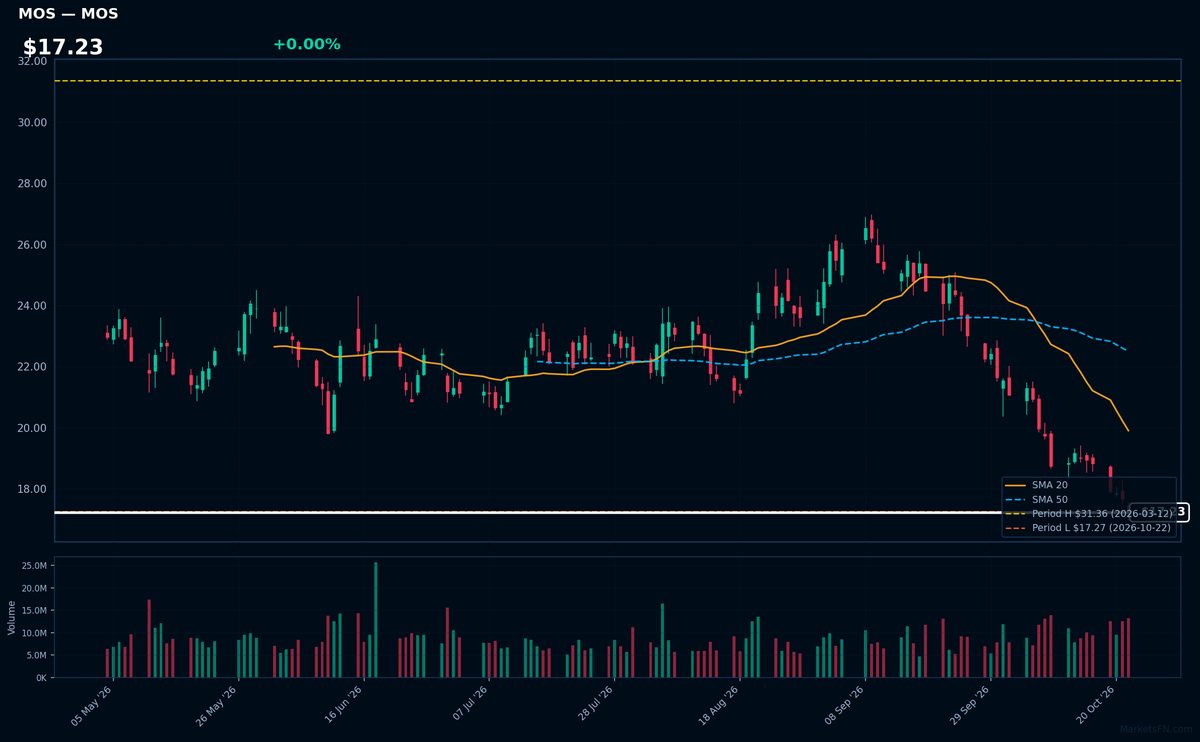Select the 16 Jun '26 date label

pyautogui.click(x=342, y=705)
